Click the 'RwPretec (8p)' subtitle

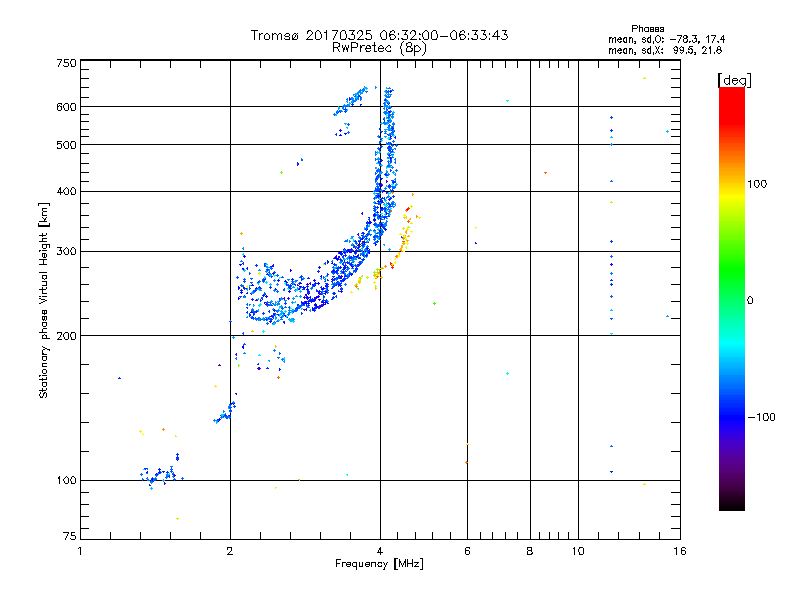tap(379, 48)
